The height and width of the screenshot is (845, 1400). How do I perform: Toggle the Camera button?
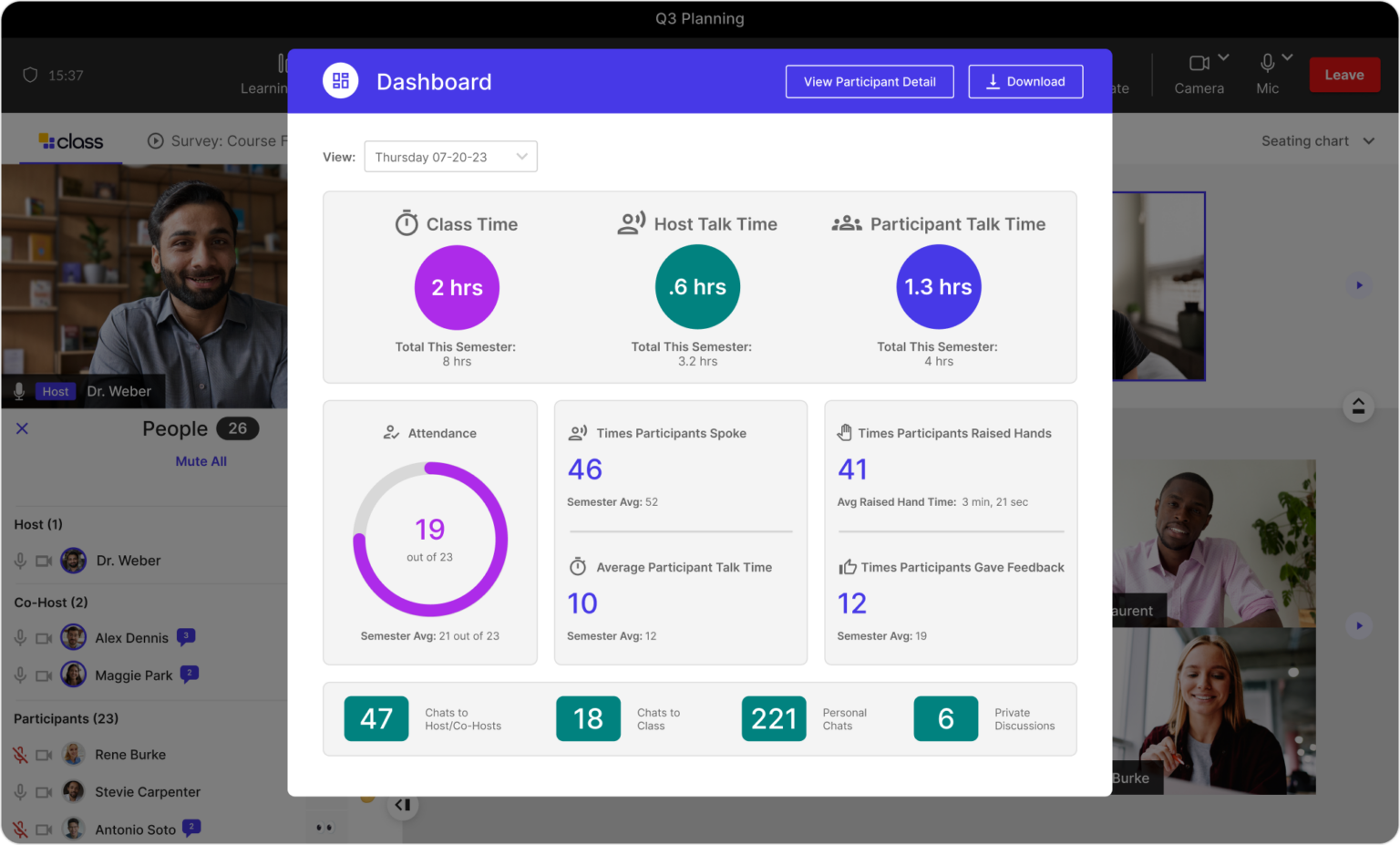[x=1199, y=74]
